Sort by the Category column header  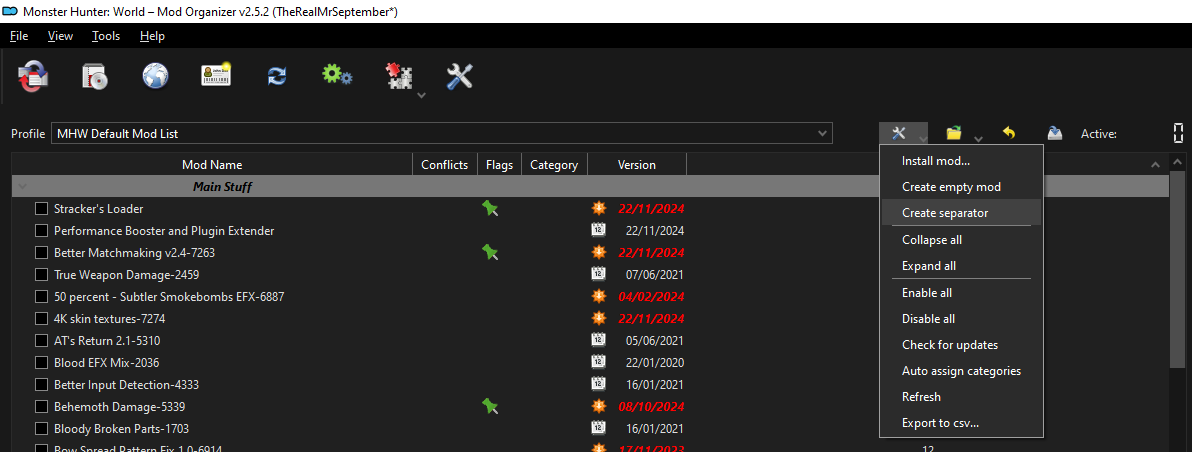click(554, 165)
